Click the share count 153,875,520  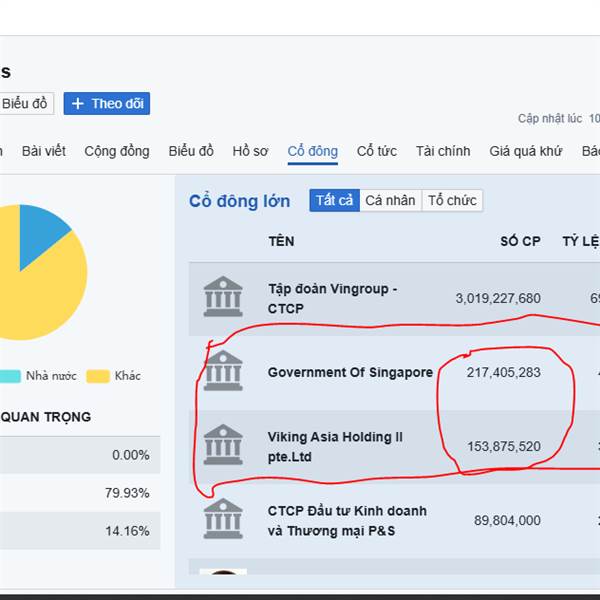[504, 446]
